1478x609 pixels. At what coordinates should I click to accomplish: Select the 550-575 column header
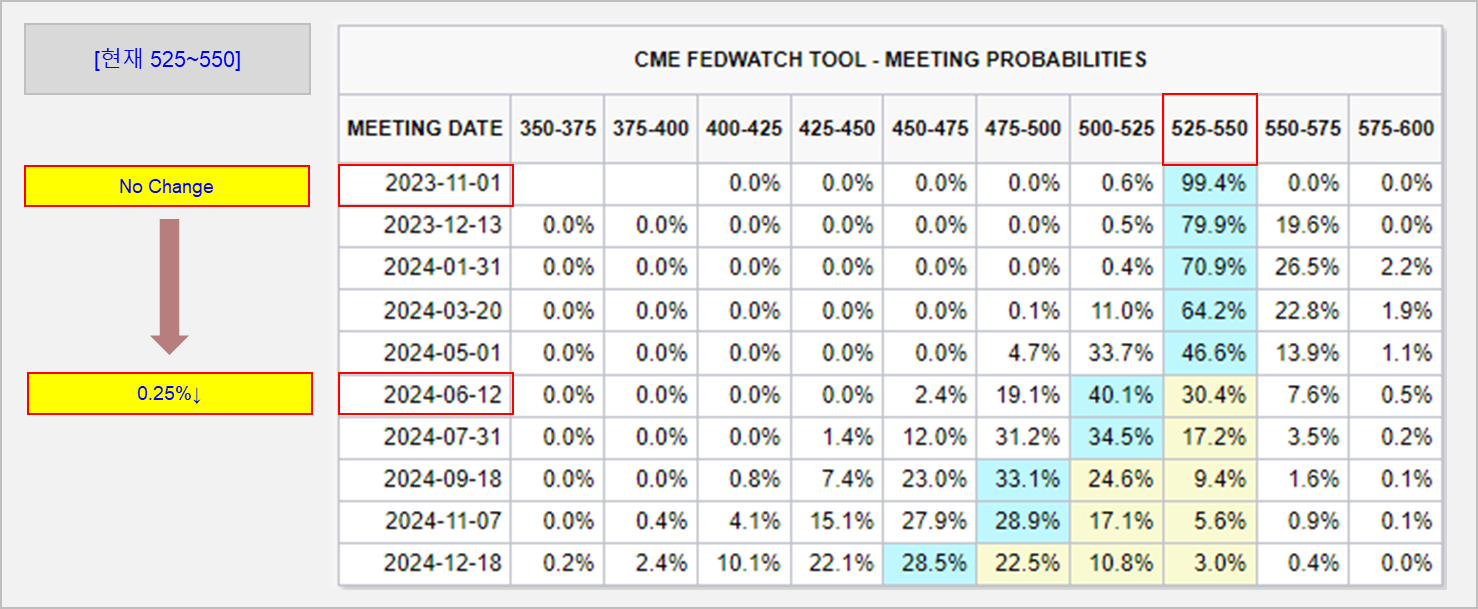point(1303,128)
